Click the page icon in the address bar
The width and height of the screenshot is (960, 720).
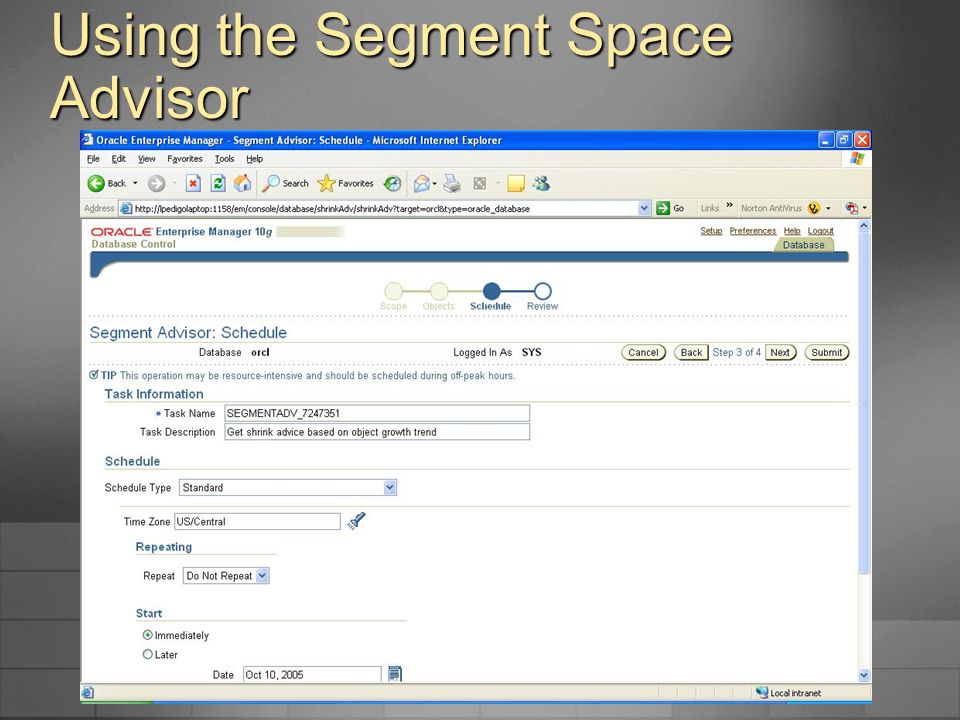[x=126, y=208]
